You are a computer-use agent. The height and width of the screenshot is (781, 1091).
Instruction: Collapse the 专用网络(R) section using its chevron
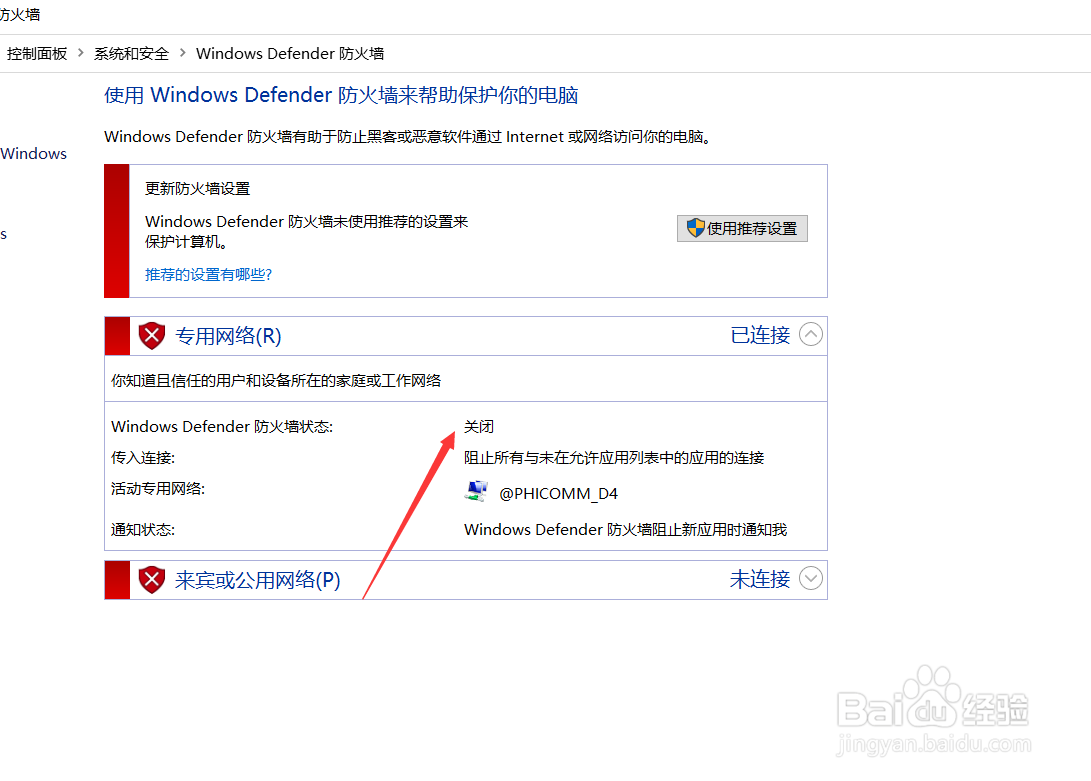coord(811,335)
